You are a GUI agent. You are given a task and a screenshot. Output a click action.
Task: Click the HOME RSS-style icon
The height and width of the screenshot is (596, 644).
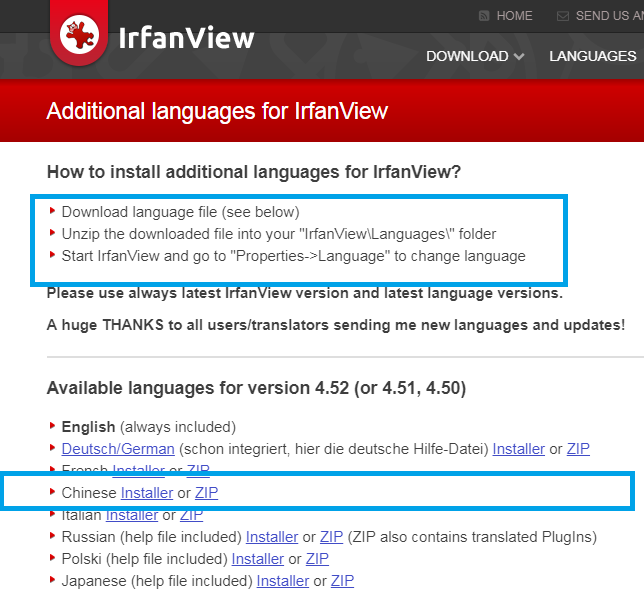coord(484,16)
